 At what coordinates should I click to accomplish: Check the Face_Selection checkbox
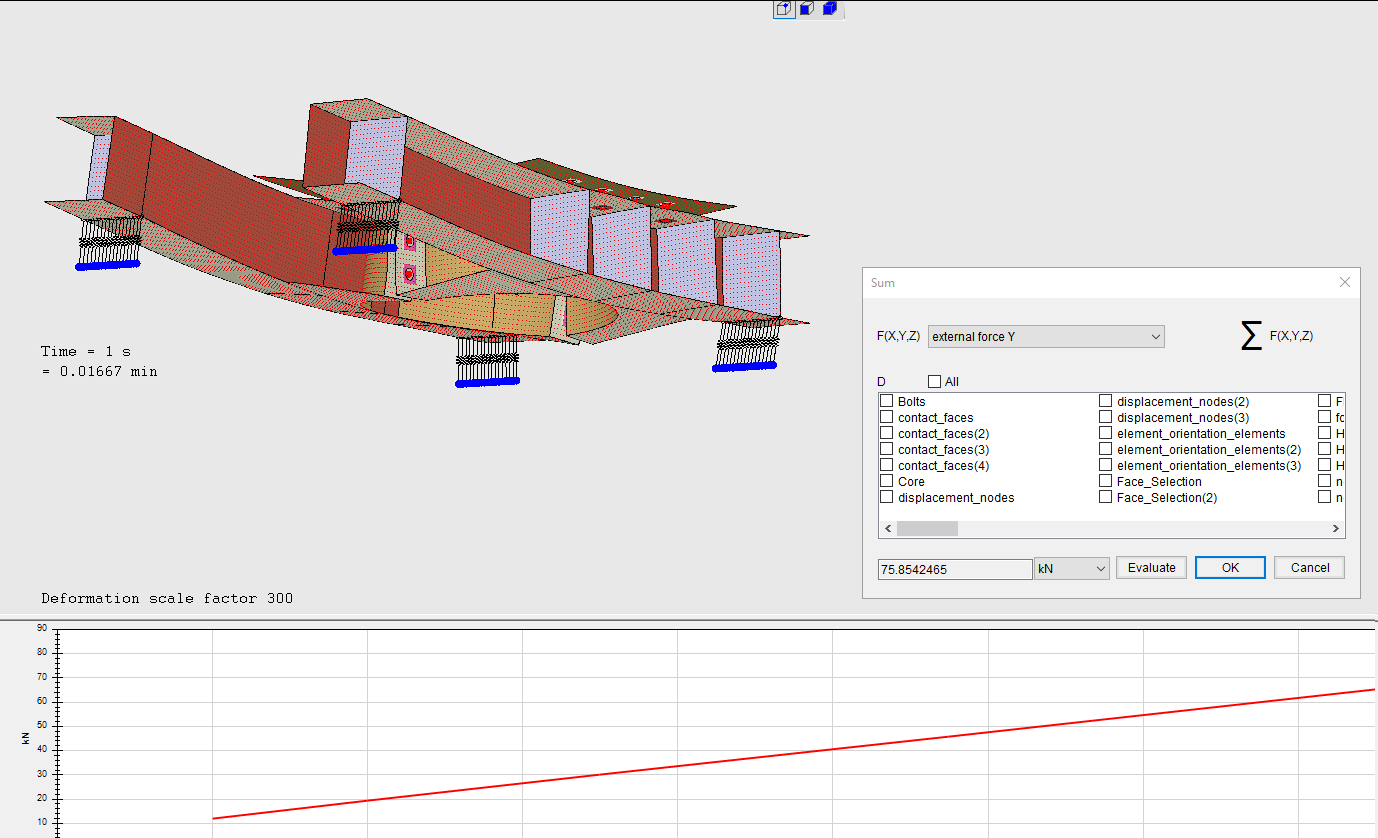point(1105,481)
